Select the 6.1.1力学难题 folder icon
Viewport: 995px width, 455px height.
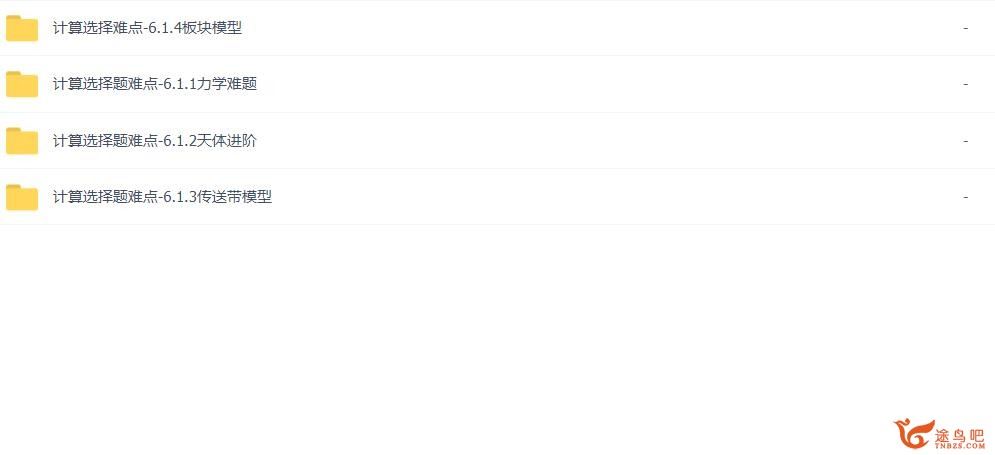(x=22, y=84)
